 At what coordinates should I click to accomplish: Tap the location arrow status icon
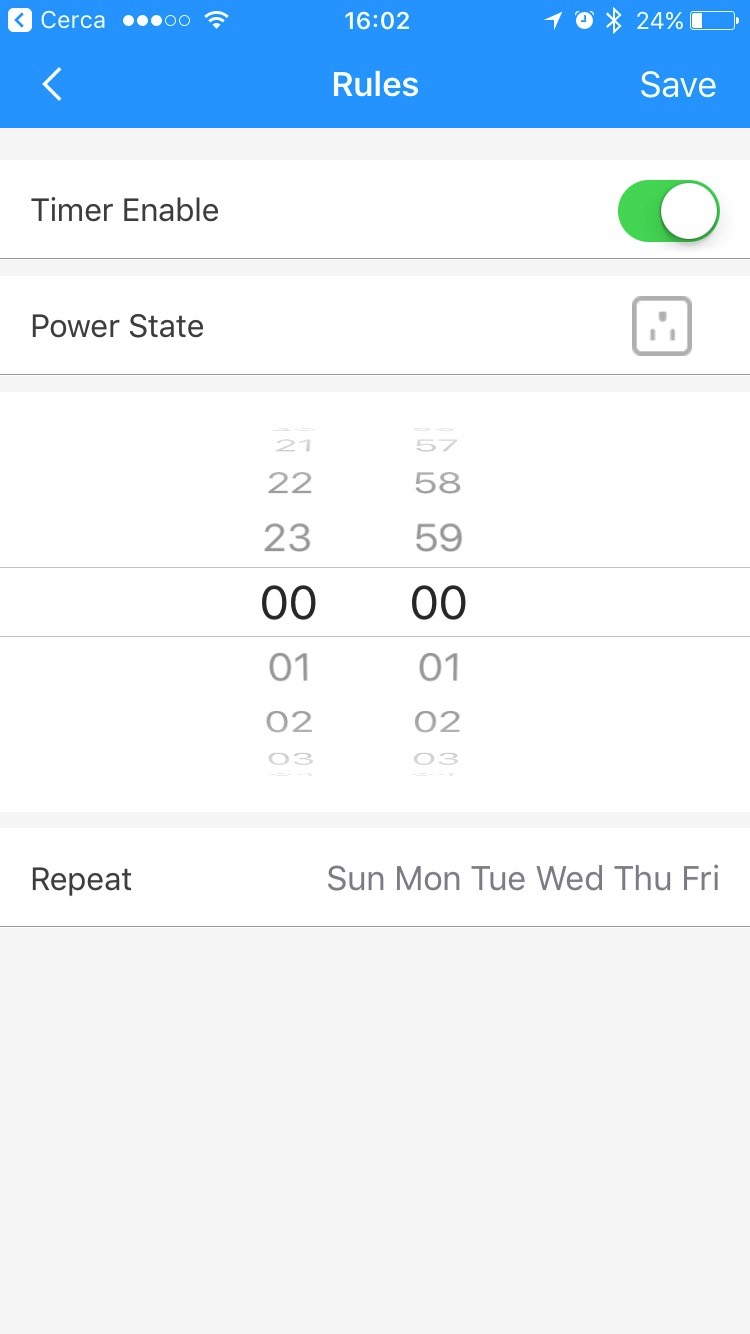553,20
